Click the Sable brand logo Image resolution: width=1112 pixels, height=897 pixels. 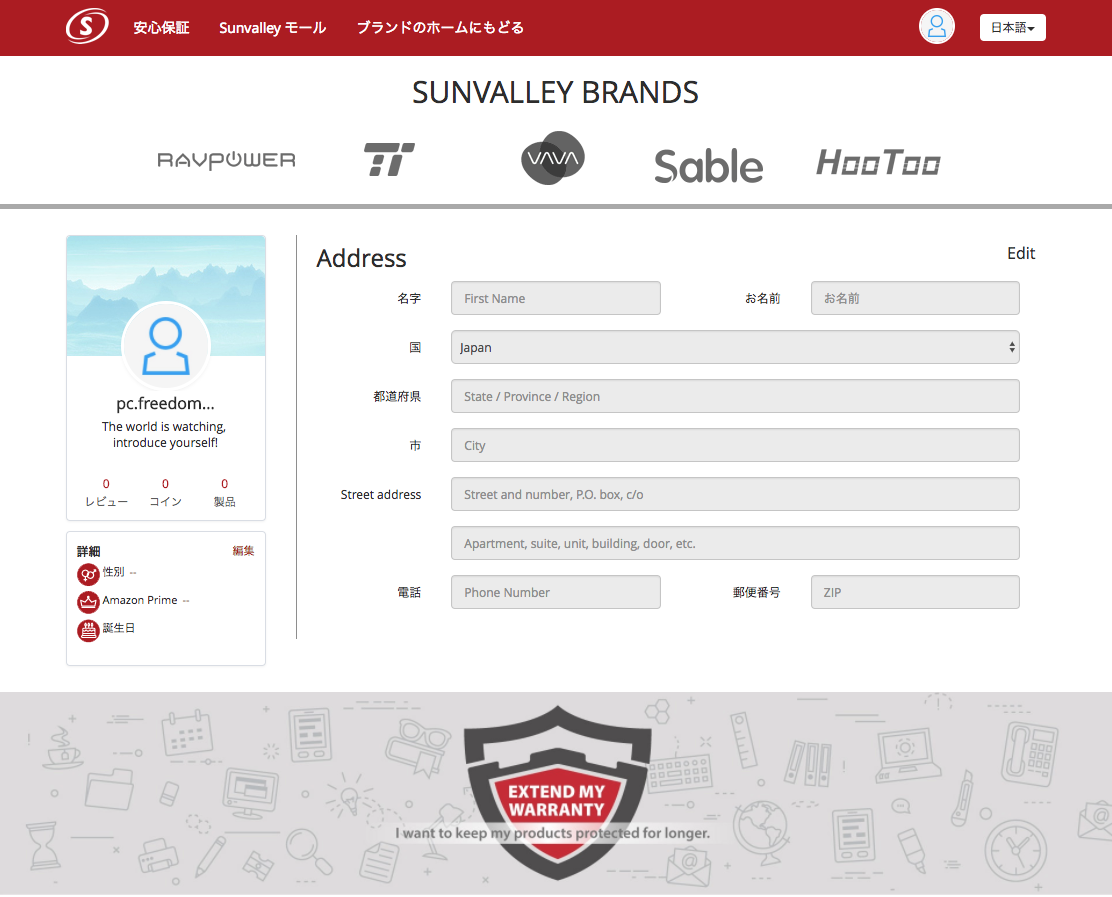[708, 166]
